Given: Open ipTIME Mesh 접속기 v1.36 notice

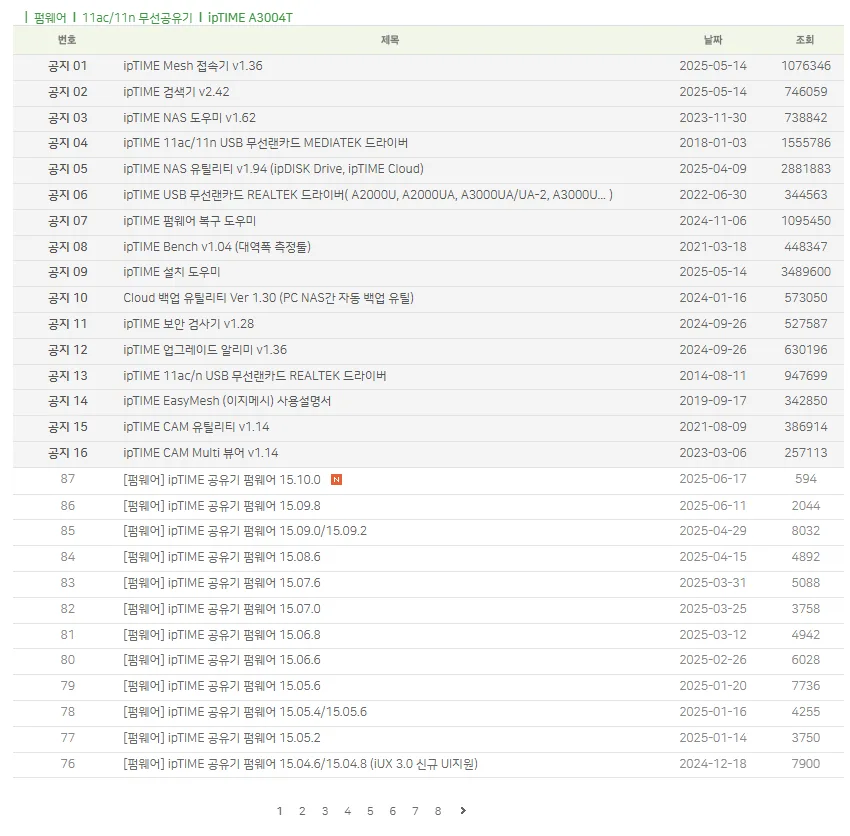Looking at the screenshot, I should [x=192, y=66].
